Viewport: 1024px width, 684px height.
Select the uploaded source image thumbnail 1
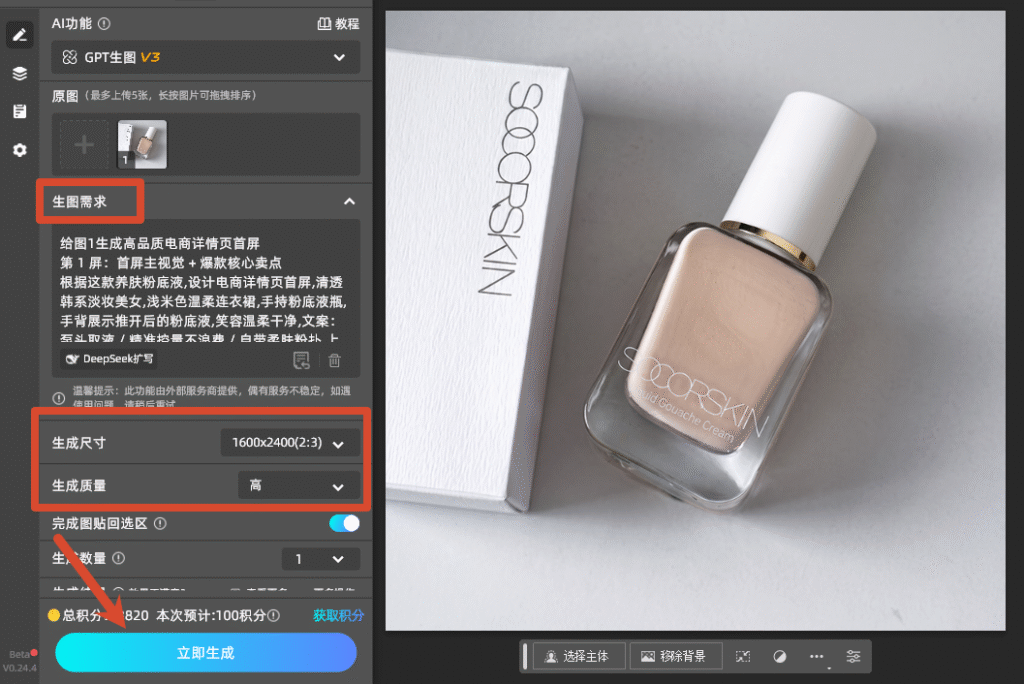[142, 144]
